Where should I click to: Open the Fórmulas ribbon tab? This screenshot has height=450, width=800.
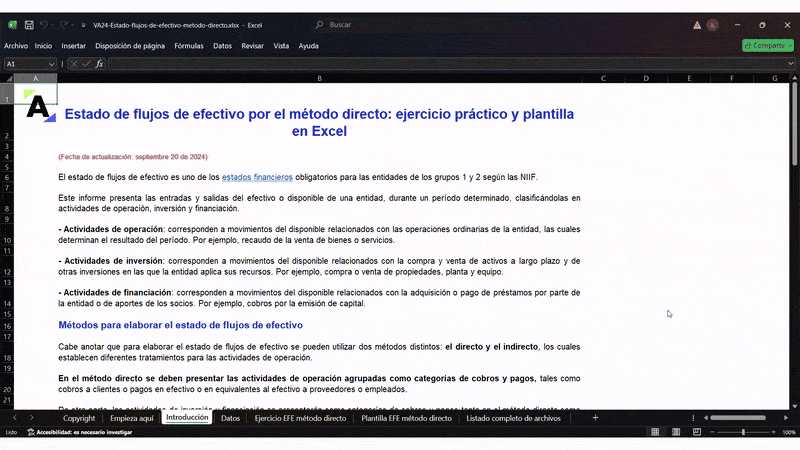point(188,45)
